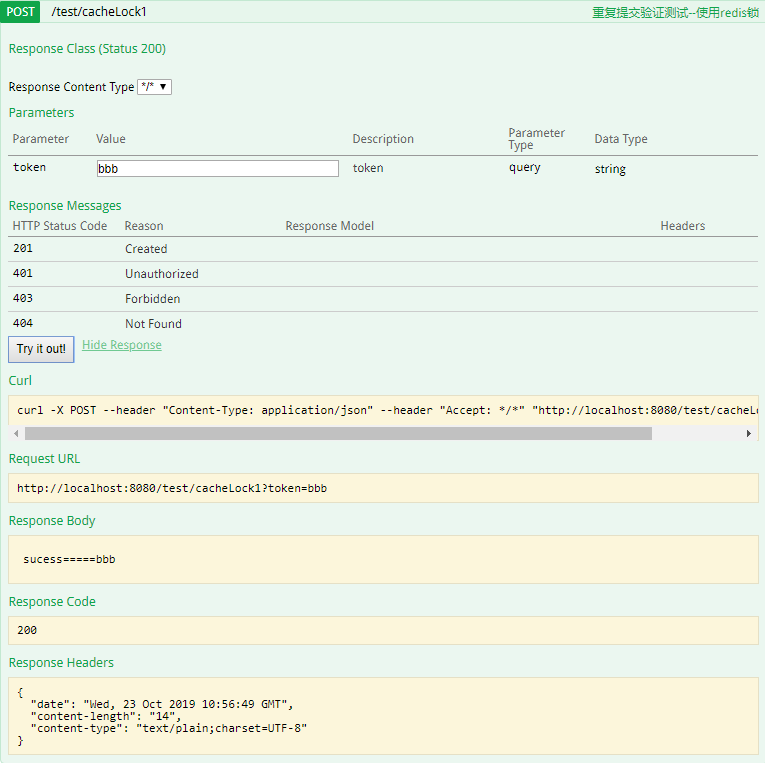Click the Parameters section heading
The image size is (765, 763).
41,113
